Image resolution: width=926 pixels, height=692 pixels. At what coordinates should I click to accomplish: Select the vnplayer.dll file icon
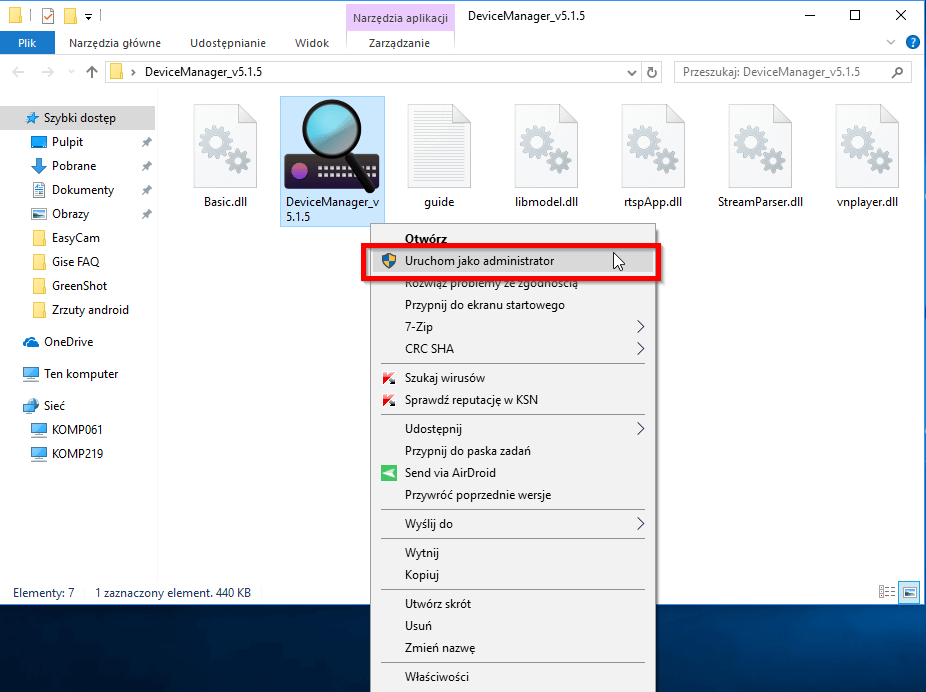click(867, 150)
